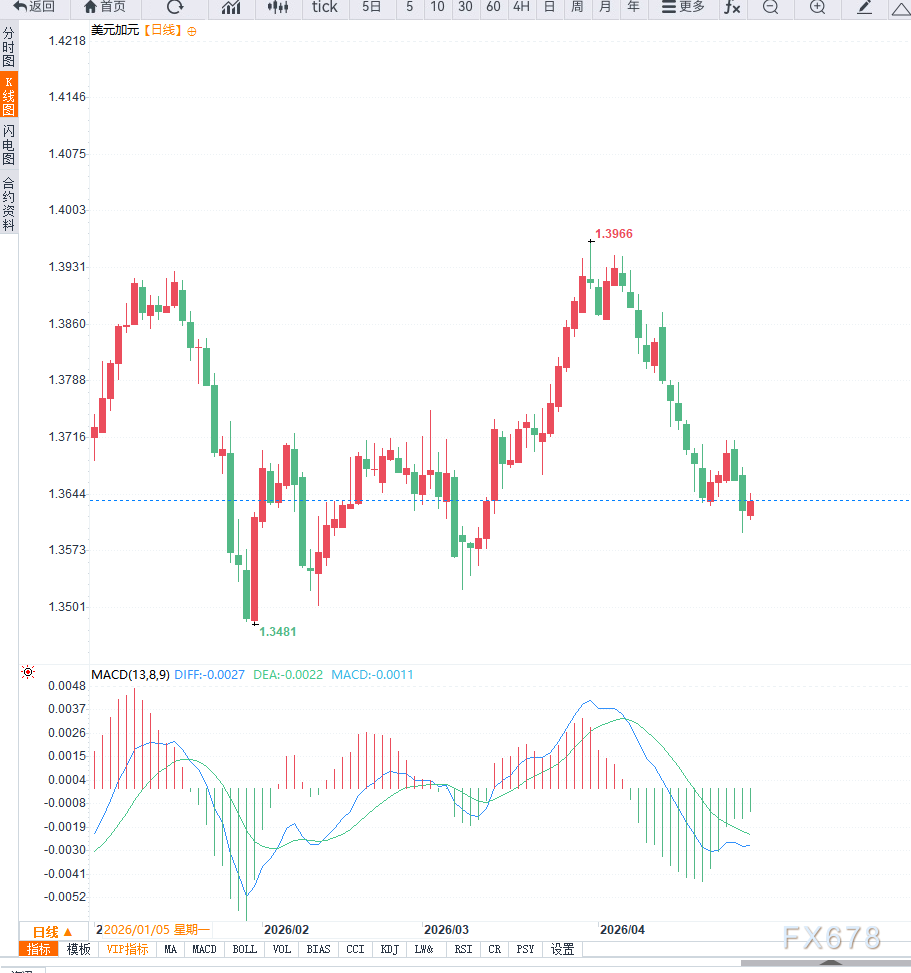The width and height of the screenshot is (911, 973).
Task: Switch to the 分时图 side tab
Action: coord(9,47)
